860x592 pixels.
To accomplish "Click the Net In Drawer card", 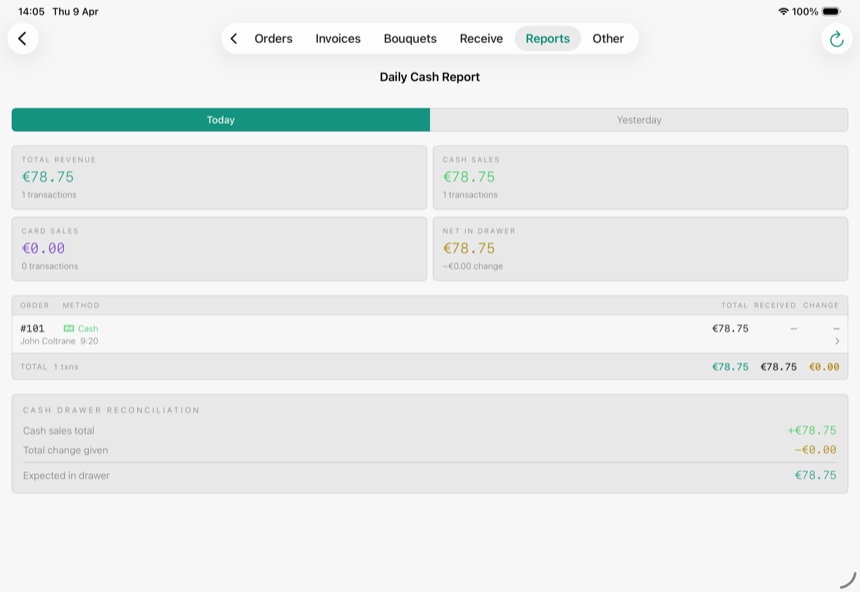I will coord(641,249).
